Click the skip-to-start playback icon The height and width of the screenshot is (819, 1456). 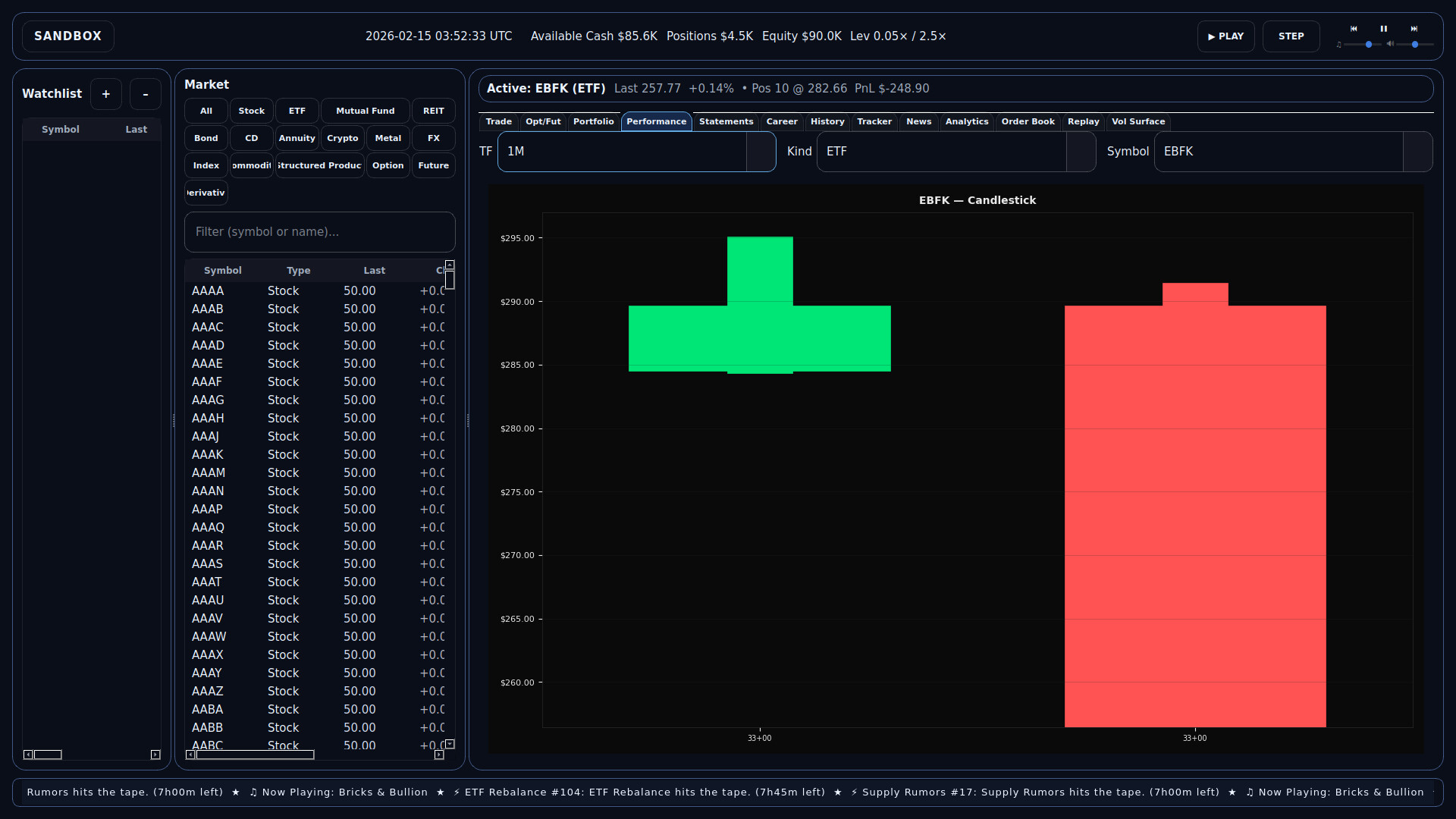1354,28
